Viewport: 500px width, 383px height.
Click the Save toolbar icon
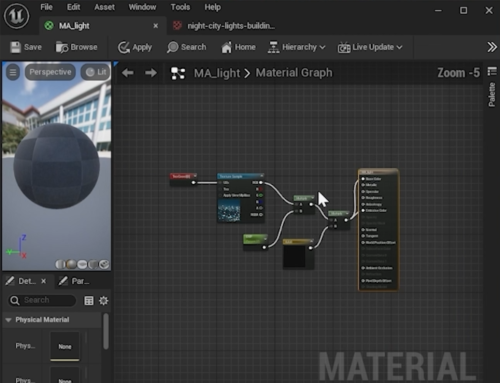pos(26,47)
